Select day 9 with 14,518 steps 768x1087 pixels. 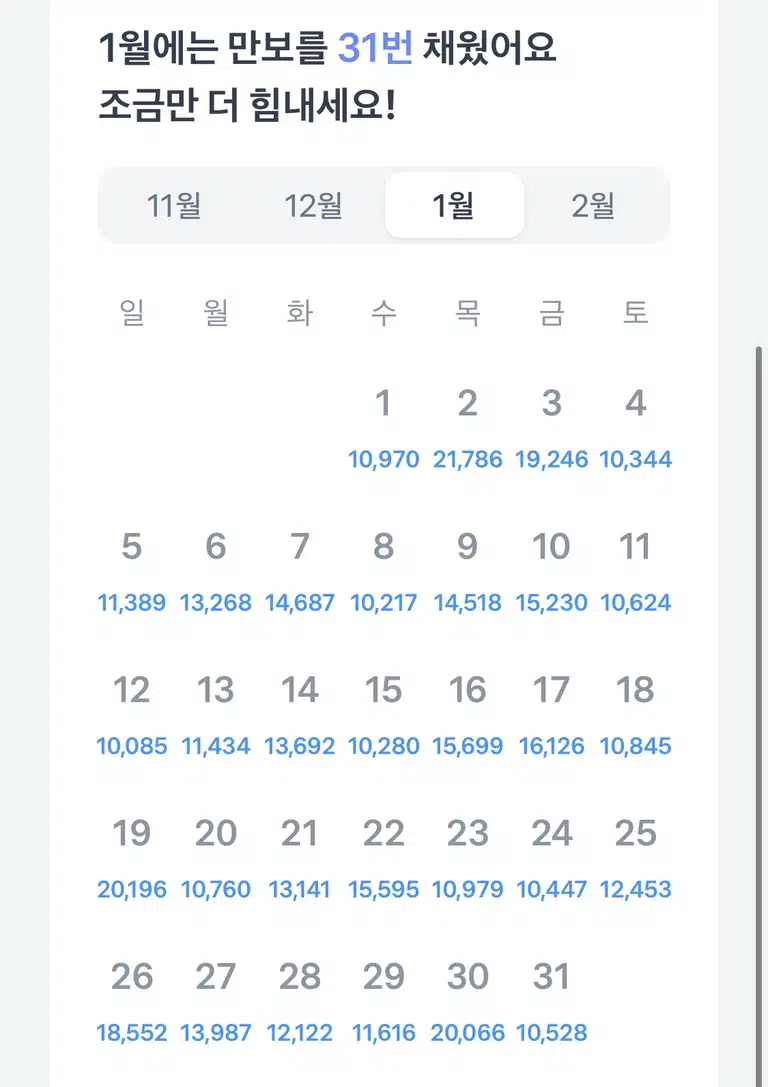(x=467, y=572)
